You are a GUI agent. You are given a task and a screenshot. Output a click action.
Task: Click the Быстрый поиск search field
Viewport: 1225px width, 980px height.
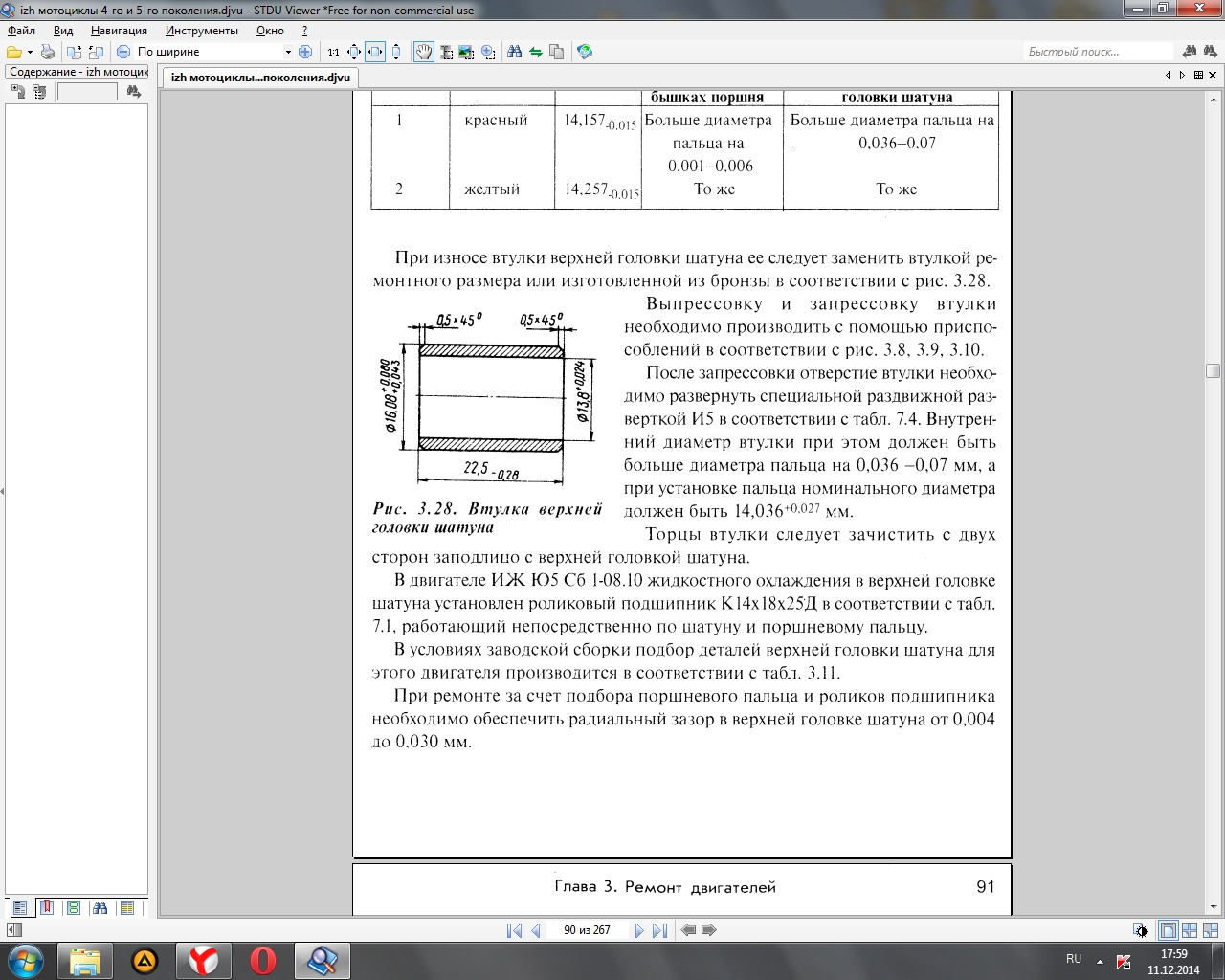pyautogui.click(x=1097, y=52)
